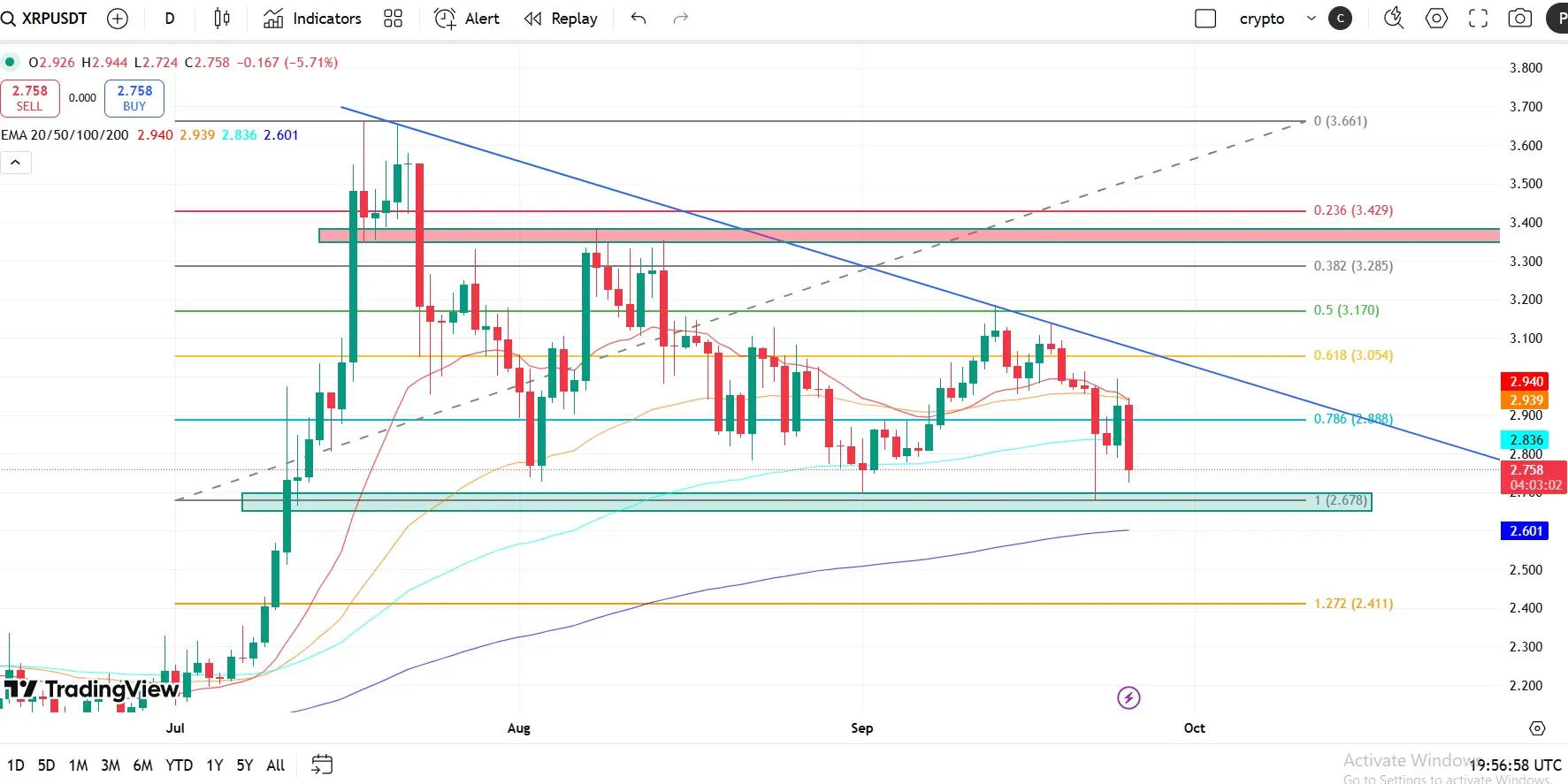Open crypto layout name menu
This screenshot has width=1568, height=784.
[x=1262, y=19]
